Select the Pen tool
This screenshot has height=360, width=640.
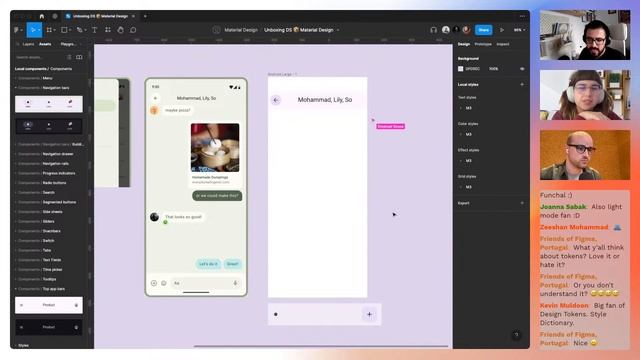click(x=79, y=30)
